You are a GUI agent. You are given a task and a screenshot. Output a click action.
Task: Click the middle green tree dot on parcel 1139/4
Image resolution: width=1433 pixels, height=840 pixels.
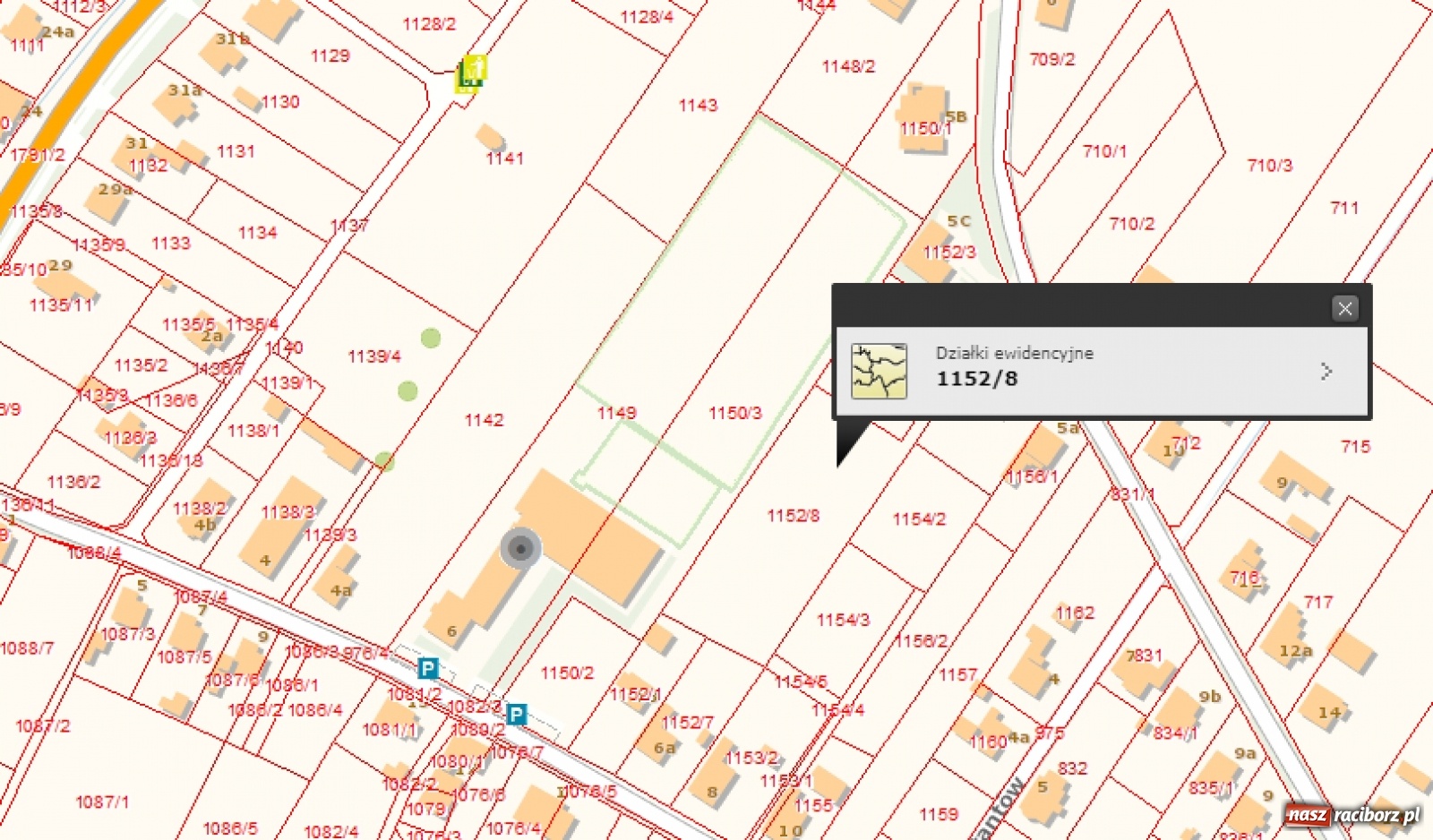(408, 390)
